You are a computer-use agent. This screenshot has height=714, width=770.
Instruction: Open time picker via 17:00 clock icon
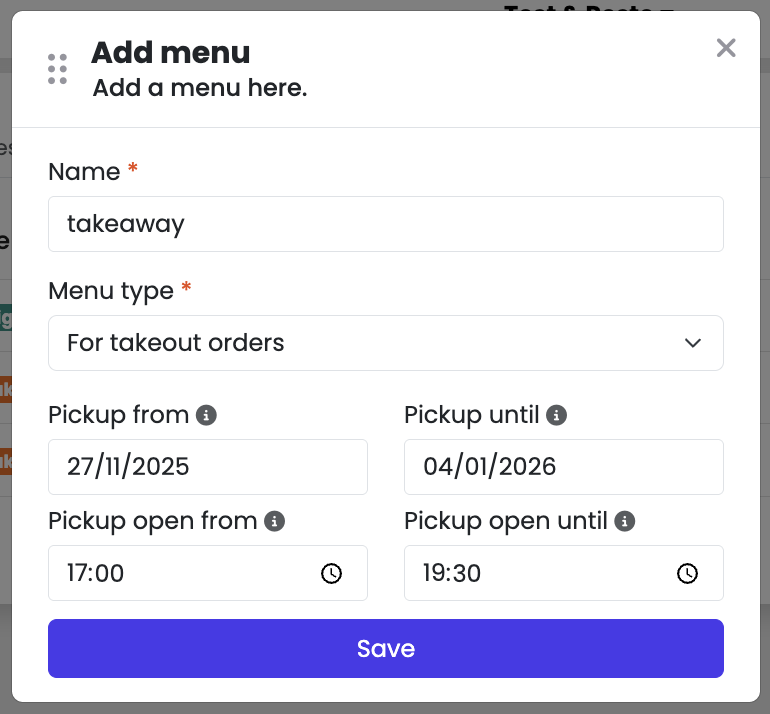[x=331, y=573]
